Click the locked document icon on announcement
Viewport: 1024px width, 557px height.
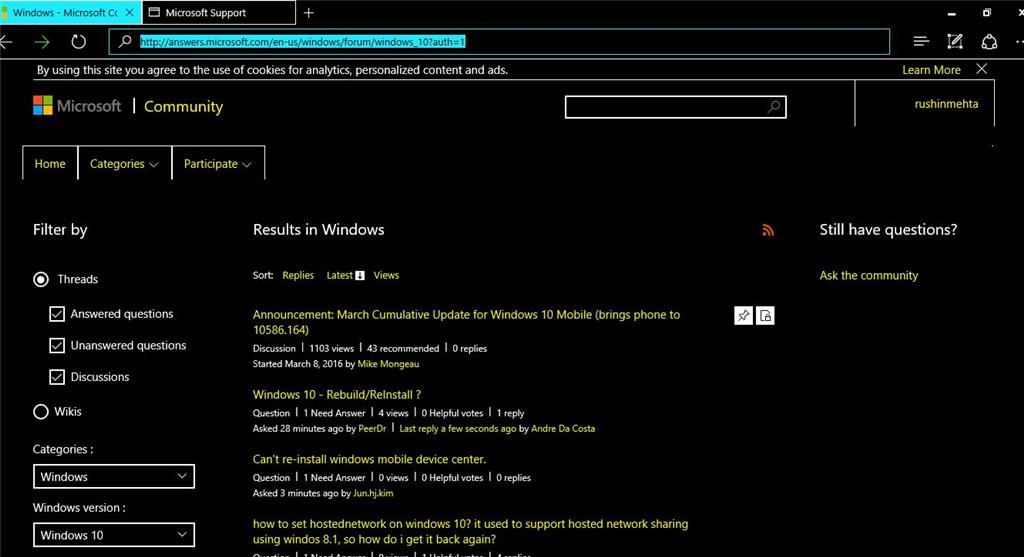point(765,315)
